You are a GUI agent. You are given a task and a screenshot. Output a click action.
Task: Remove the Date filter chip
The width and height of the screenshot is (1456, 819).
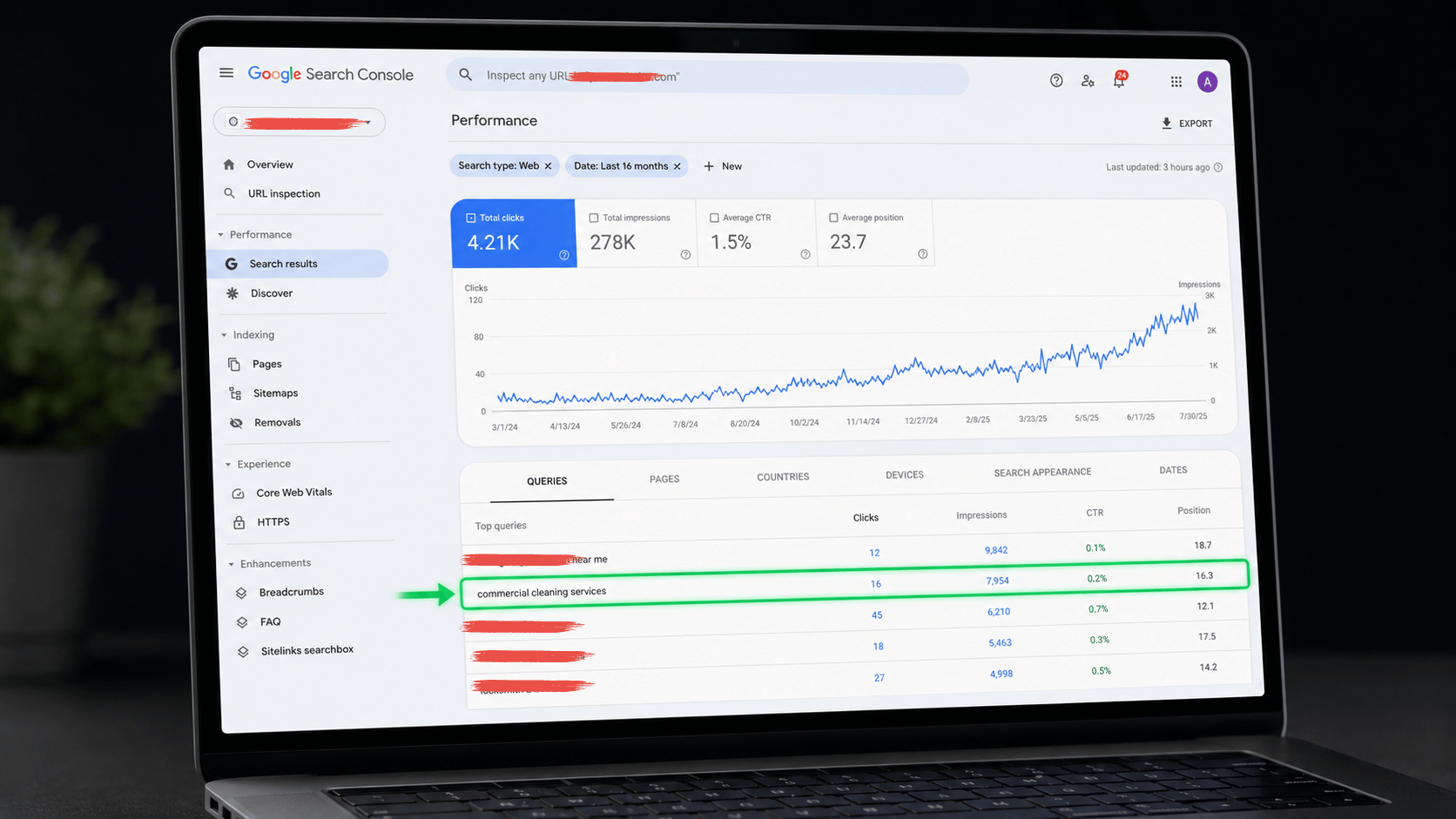click(677, 166)
